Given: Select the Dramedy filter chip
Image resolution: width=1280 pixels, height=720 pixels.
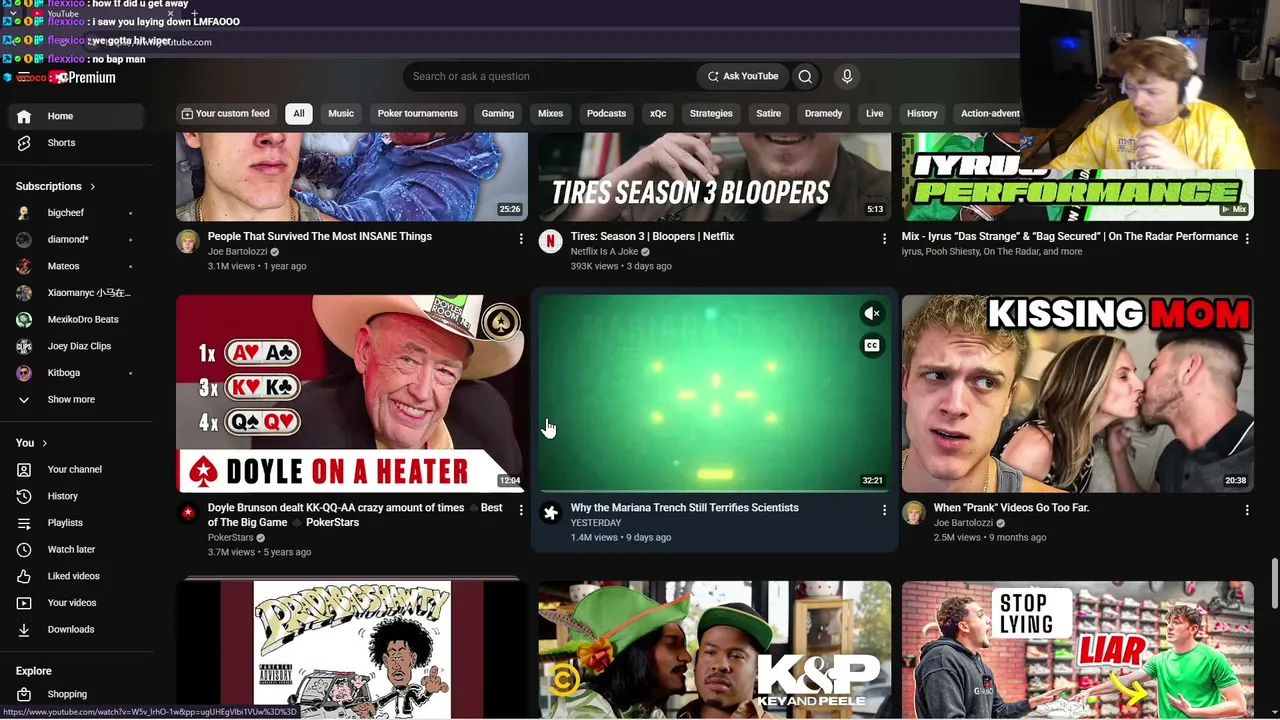Looking at the screenshot, I should 823,114.
